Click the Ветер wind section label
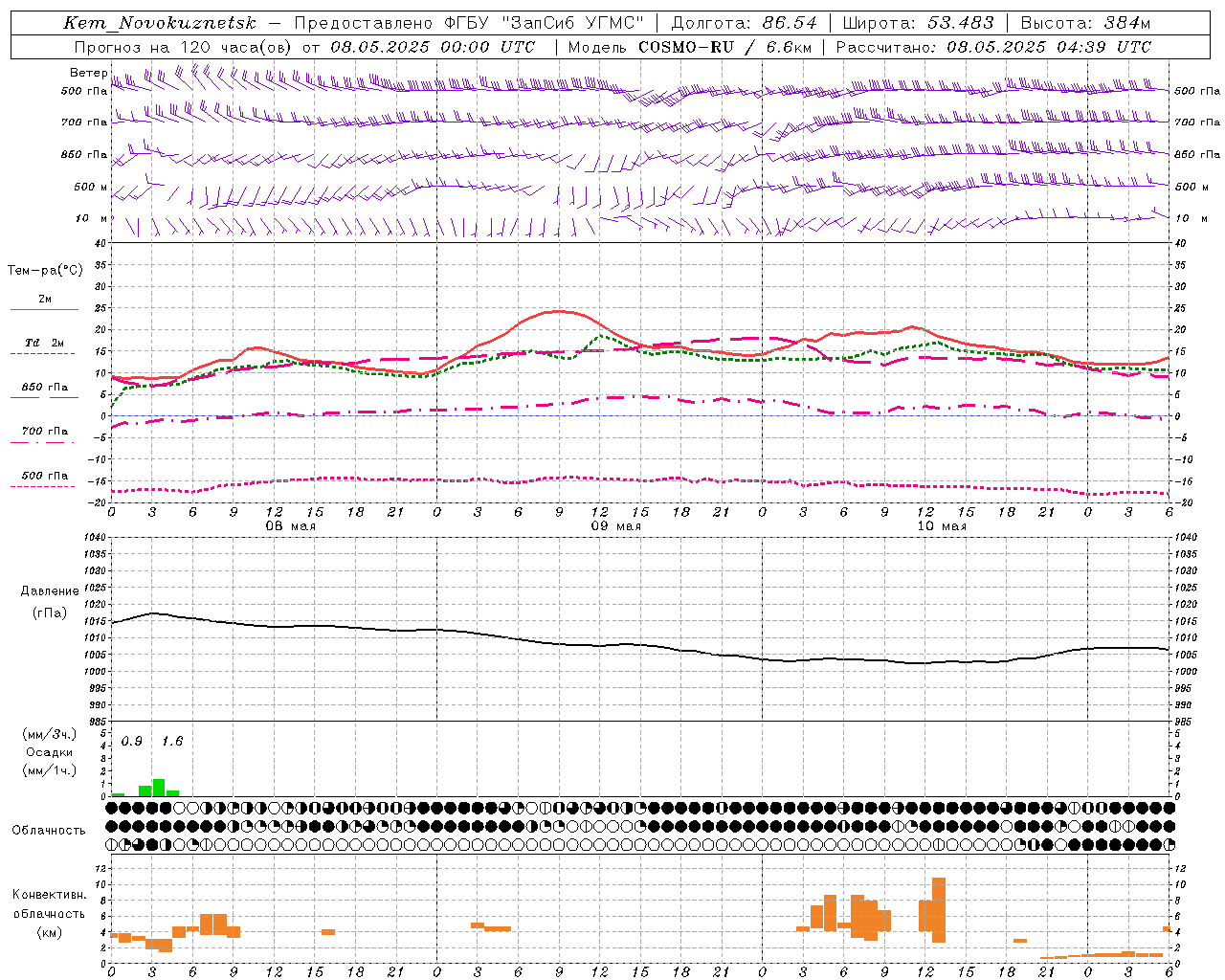1225x980 pixels. click(89, 73)
